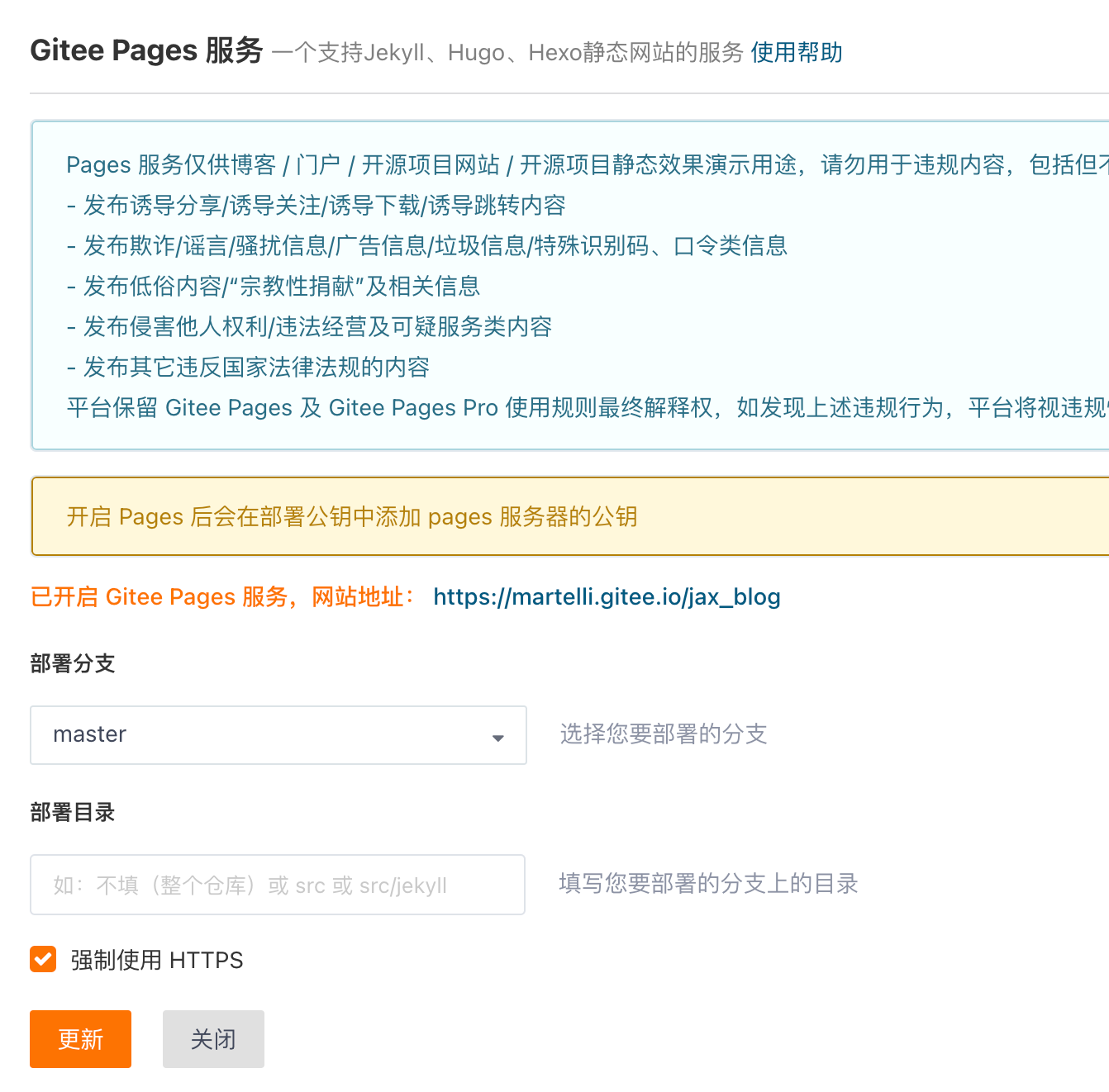The width and height of the screenshot is (1109, 1092).
Task: Open the martelli.gitee.io/jax_blog site URL
Action: click(x=607, y=596)
